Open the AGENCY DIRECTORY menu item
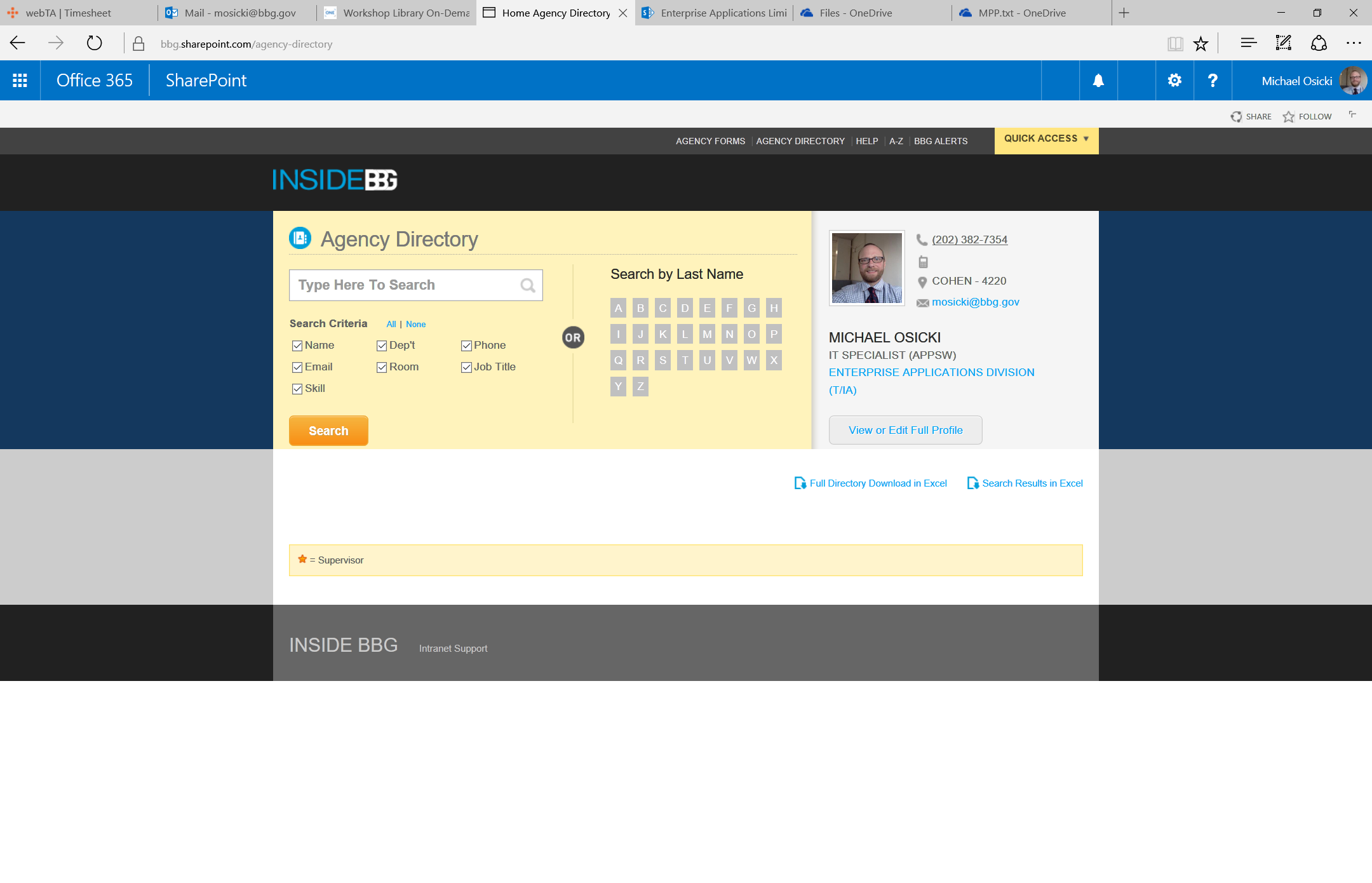This screenshot has width=1372, height=883. (x=800, y=141)
